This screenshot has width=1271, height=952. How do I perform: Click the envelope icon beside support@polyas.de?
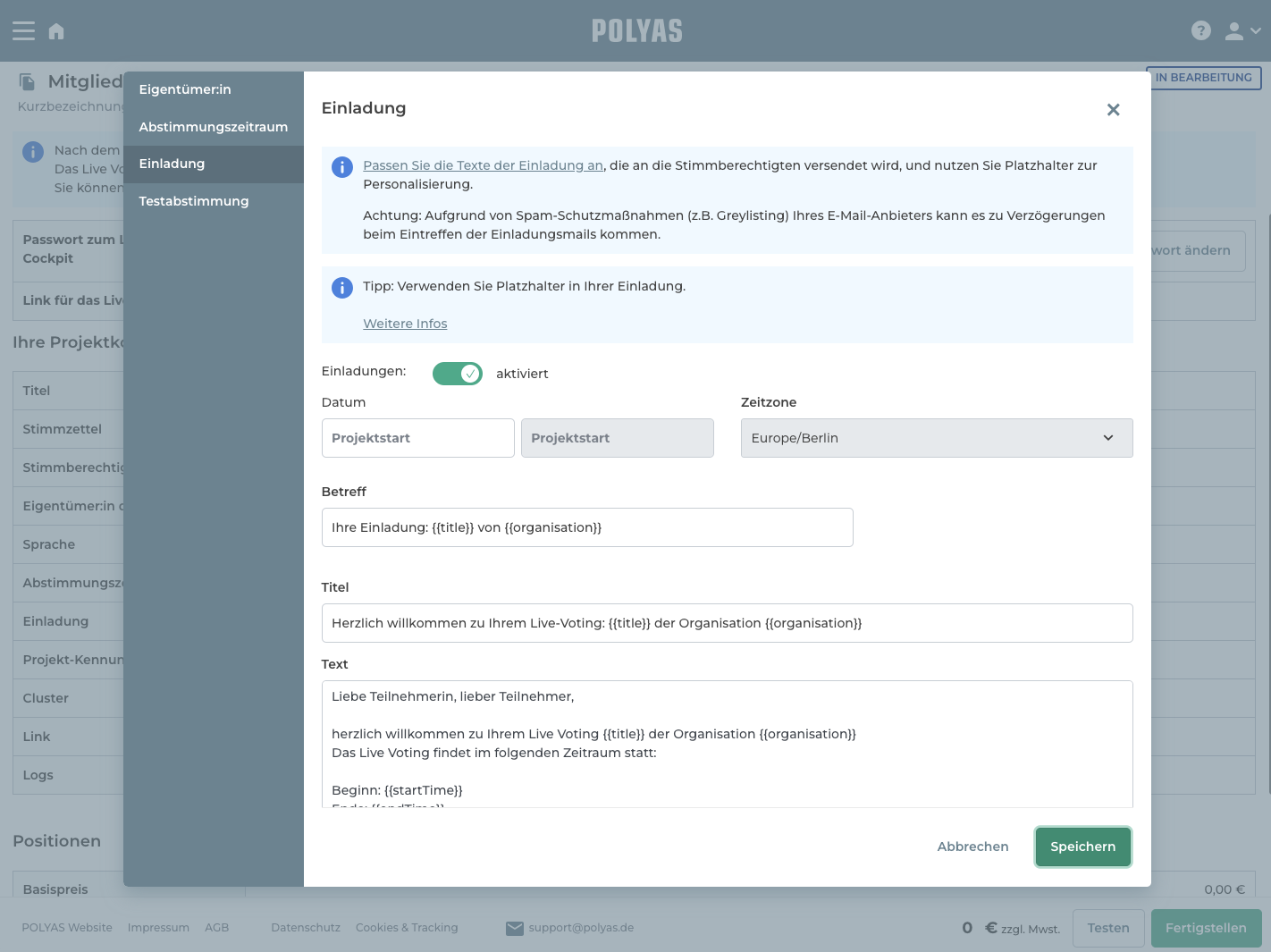515,928
